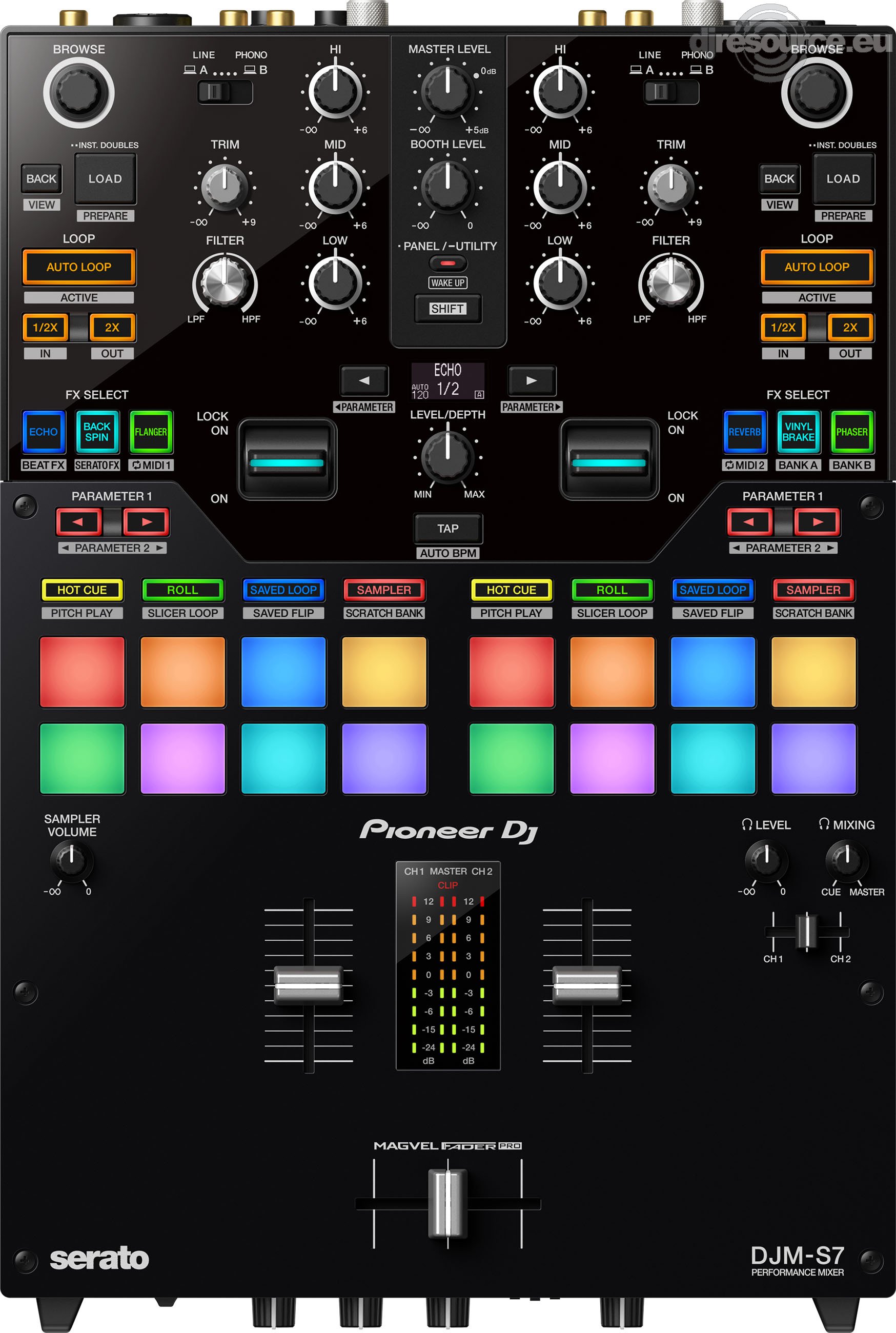Screen dimensions: 896x1333
Task: Click the left channel MID EQ knob
Action: click(x=335, y=187)
